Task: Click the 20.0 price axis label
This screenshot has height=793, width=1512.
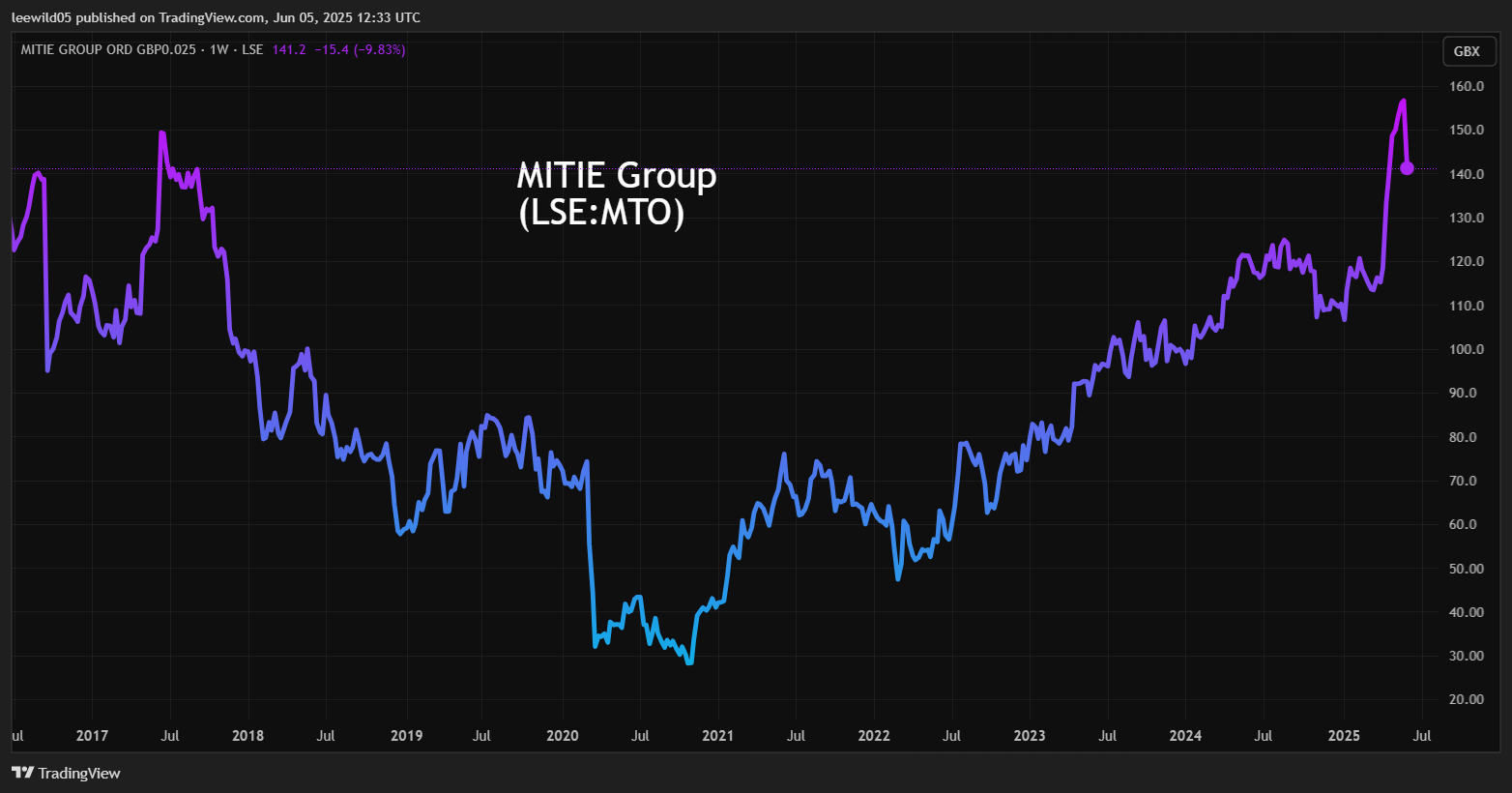Action: pos(1467,699)
